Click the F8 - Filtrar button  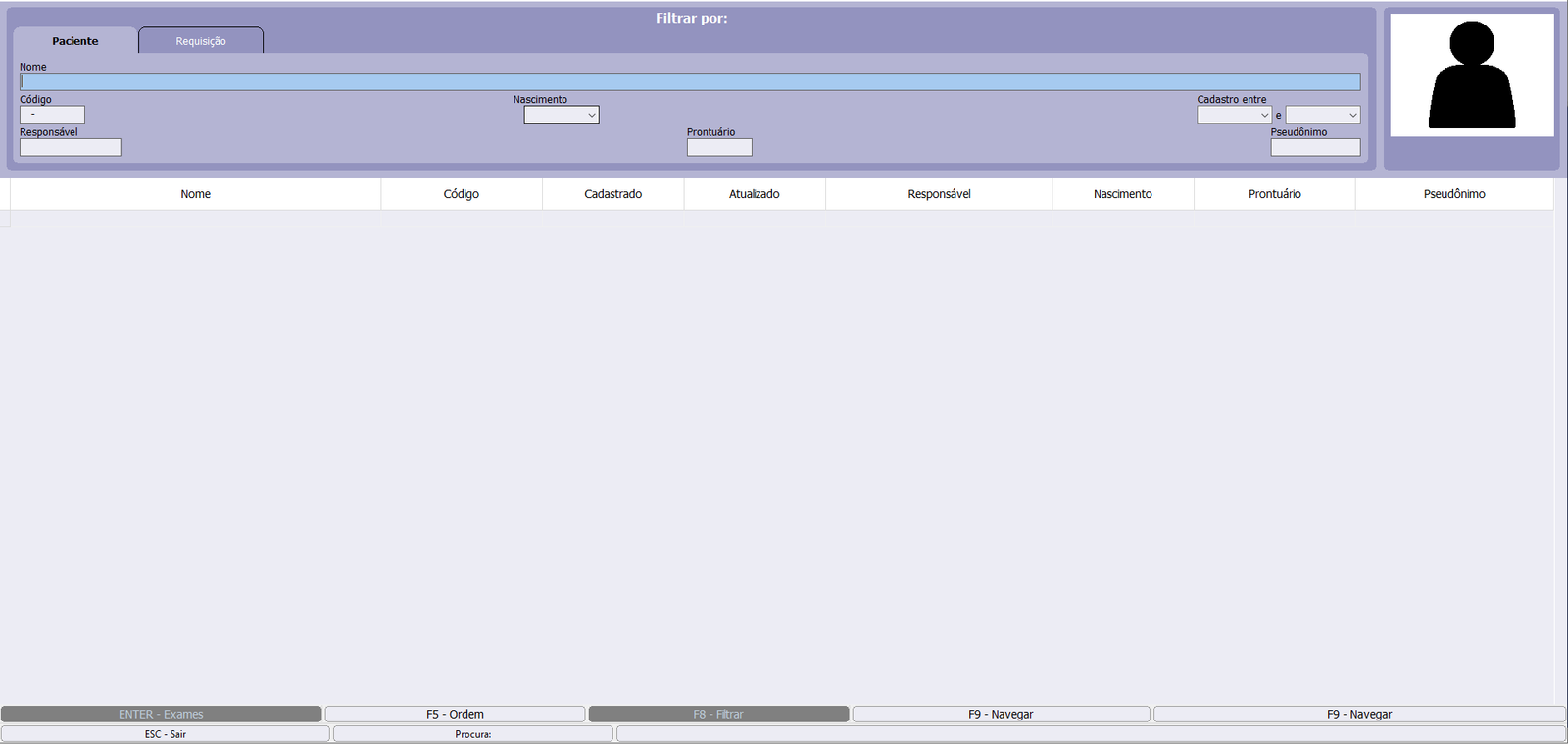(x=718, y=715)
